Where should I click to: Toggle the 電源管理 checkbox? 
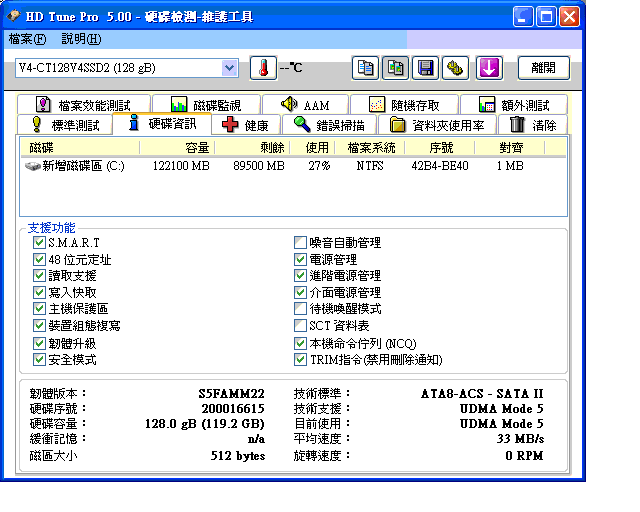[x=300, y=259]
